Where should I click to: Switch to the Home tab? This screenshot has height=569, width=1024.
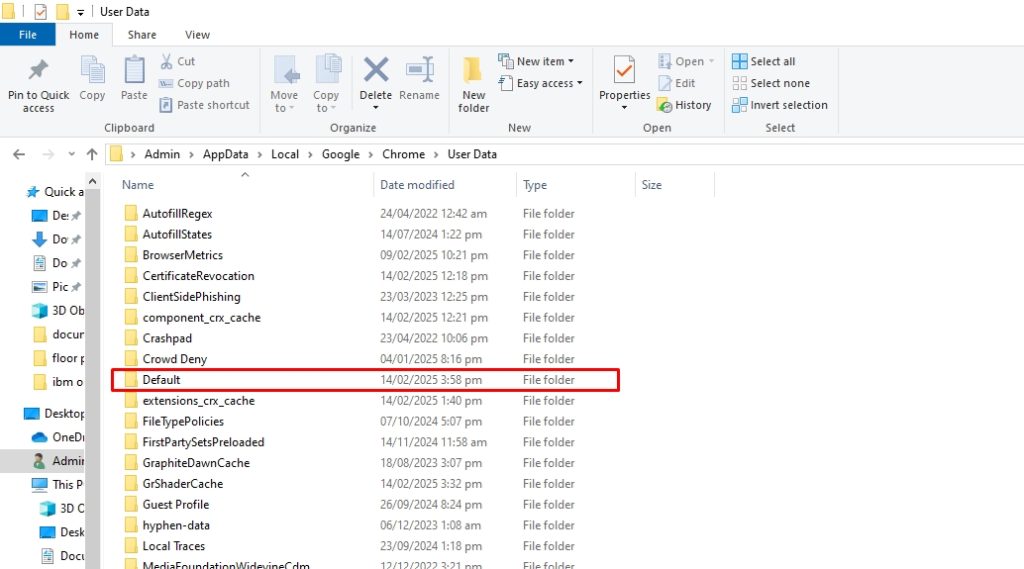coord(84,35)
